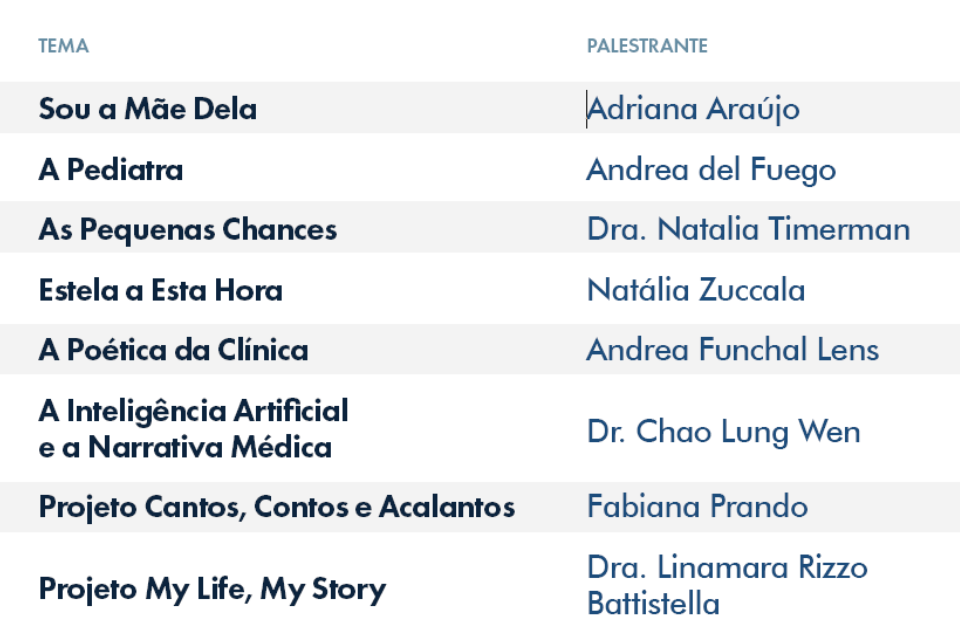Image resolution: width=960 pixels, height=640 pixels.
Task: Click the TEMA column header
Action: point(64,46)
